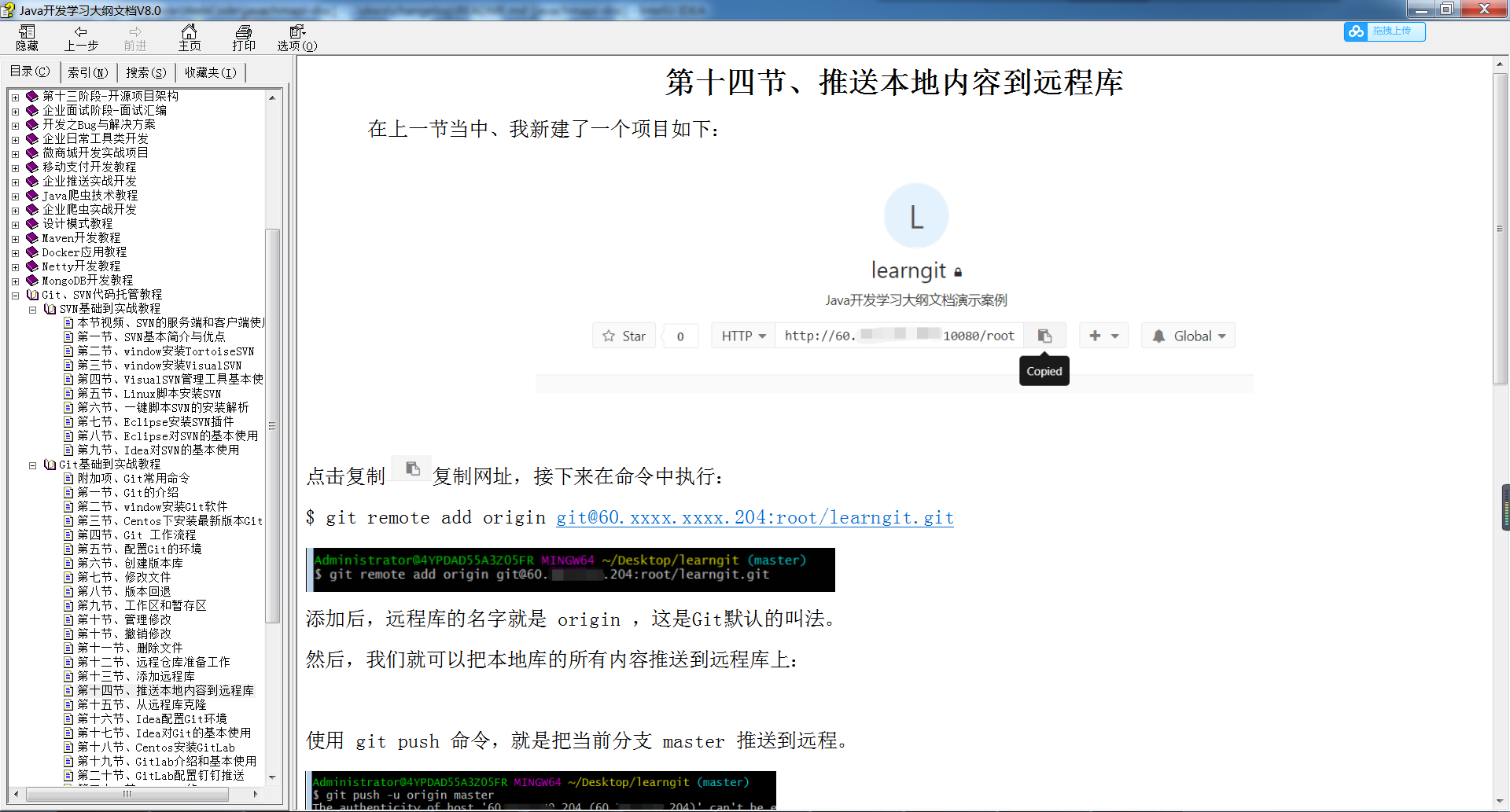Collapse the SVN基础到实战教程 node
Screen dimensions: 1510x812
32,309
